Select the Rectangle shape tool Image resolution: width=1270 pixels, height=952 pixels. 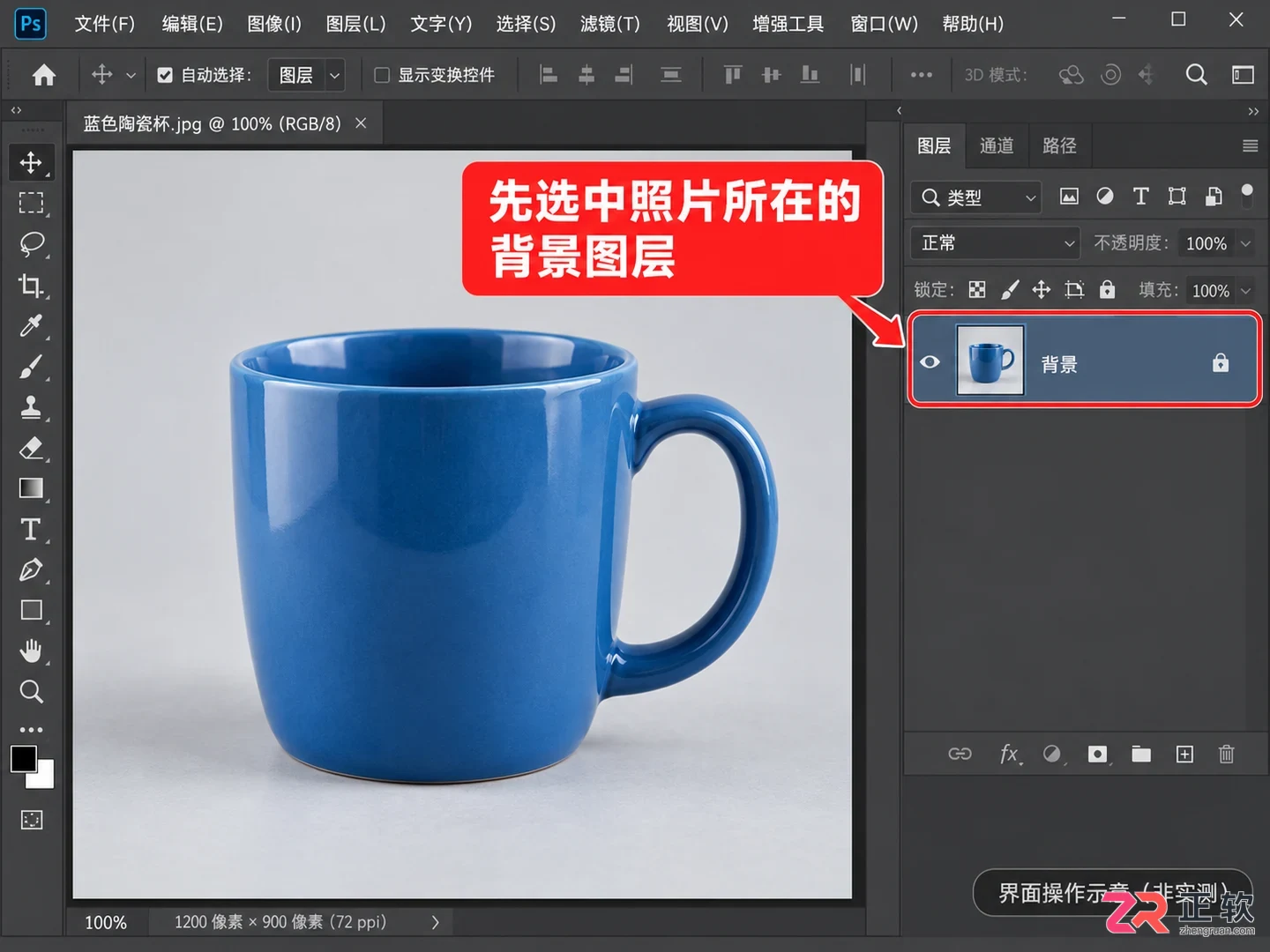click(31, 610)
